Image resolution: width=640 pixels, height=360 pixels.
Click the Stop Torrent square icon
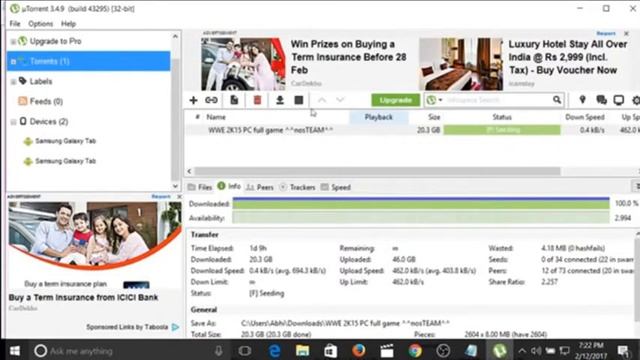[x=299, y=100]
